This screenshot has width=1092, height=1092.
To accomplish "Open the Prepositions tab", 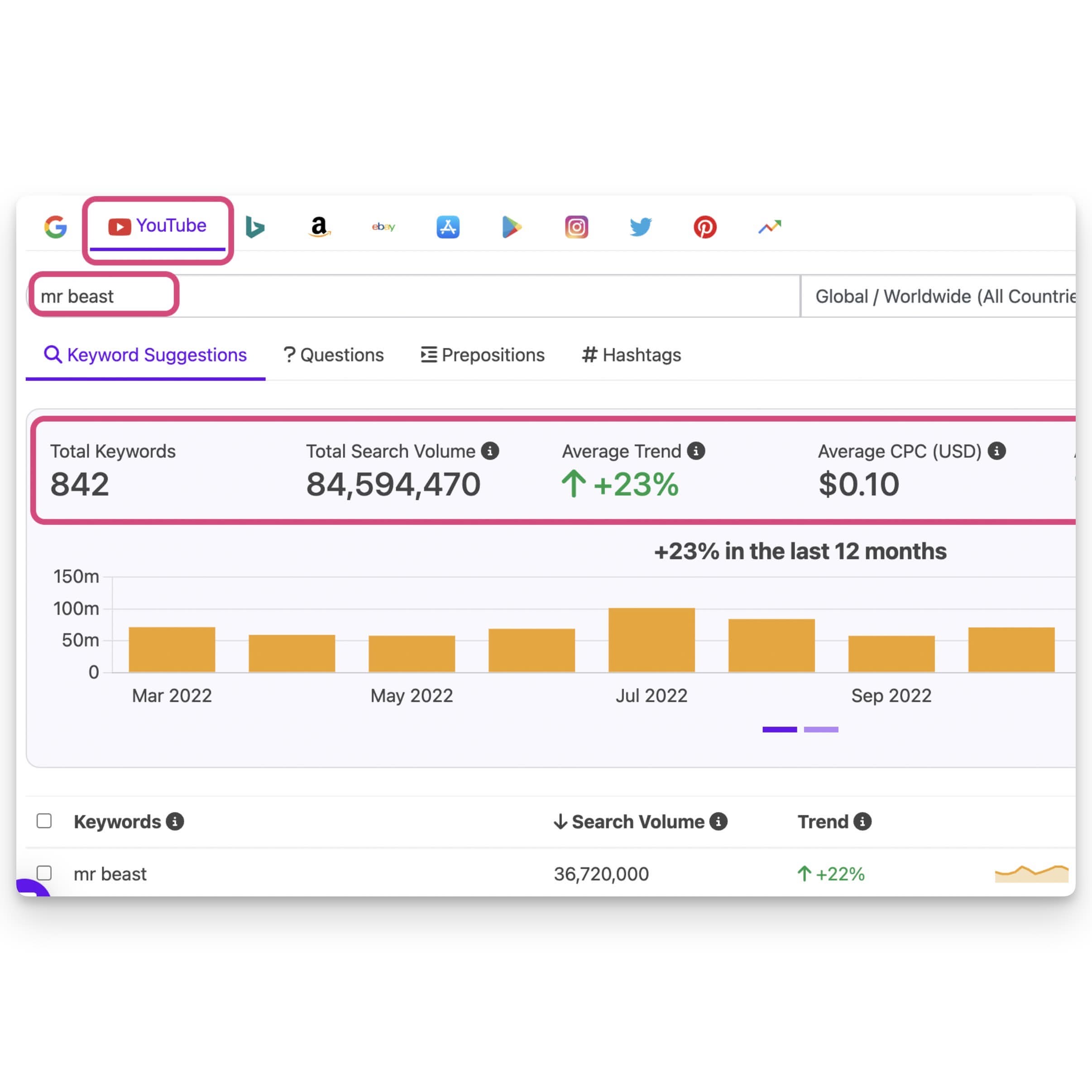I will click(x=483, y=355).
